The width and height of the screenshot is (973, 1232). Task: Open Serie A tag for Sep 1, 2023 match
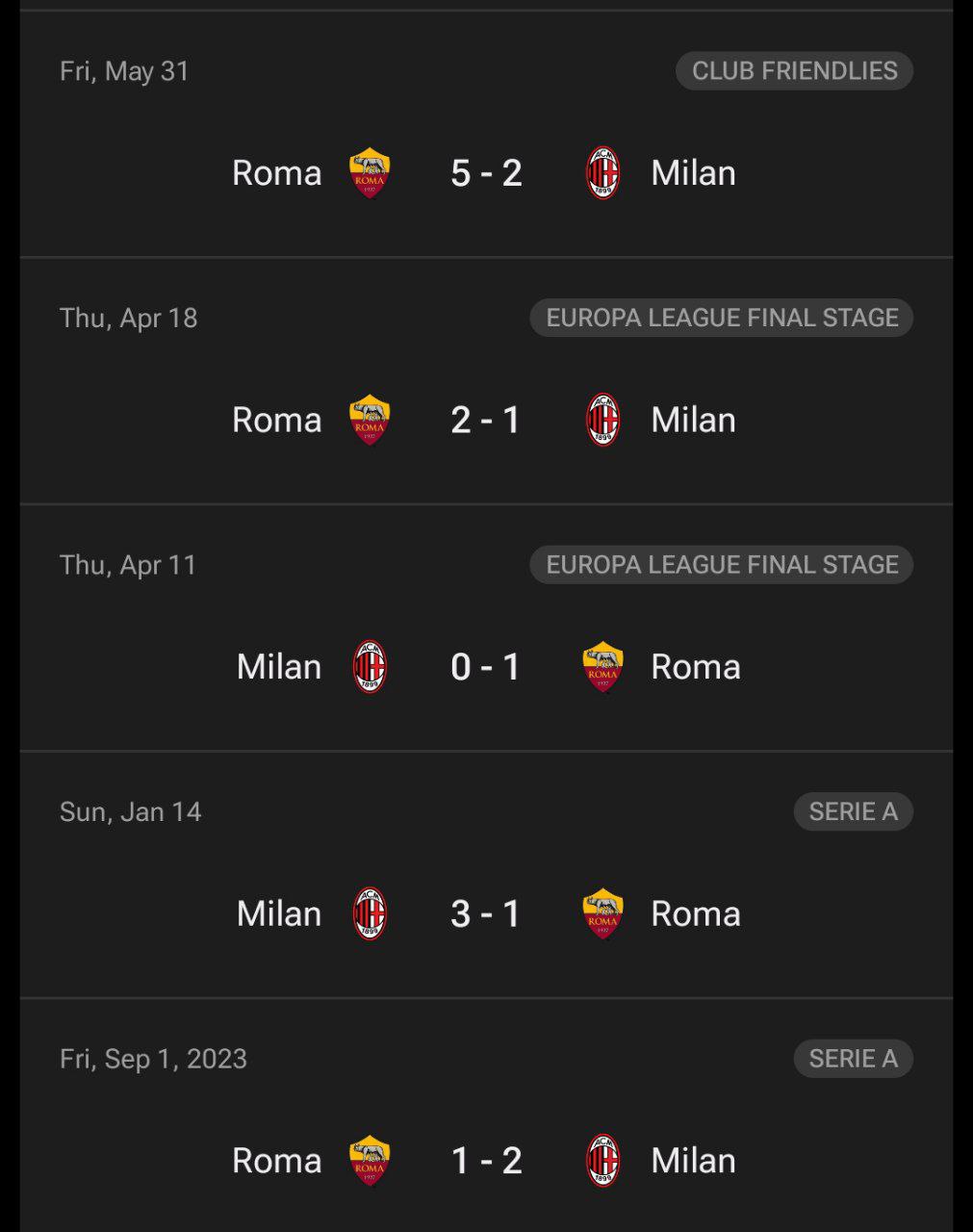tap(854, 1059)
